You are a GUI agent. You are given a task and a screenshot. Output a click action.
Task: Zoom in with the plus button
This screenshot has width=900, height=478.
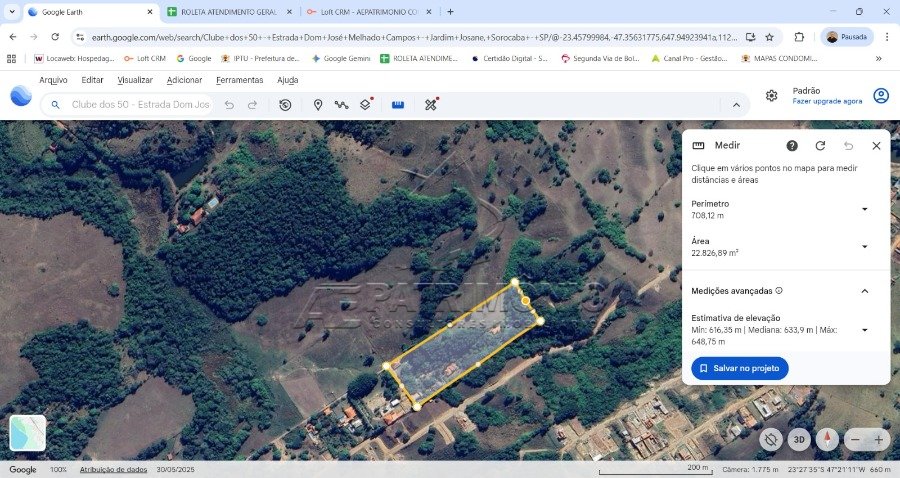(x=878, y=440)
